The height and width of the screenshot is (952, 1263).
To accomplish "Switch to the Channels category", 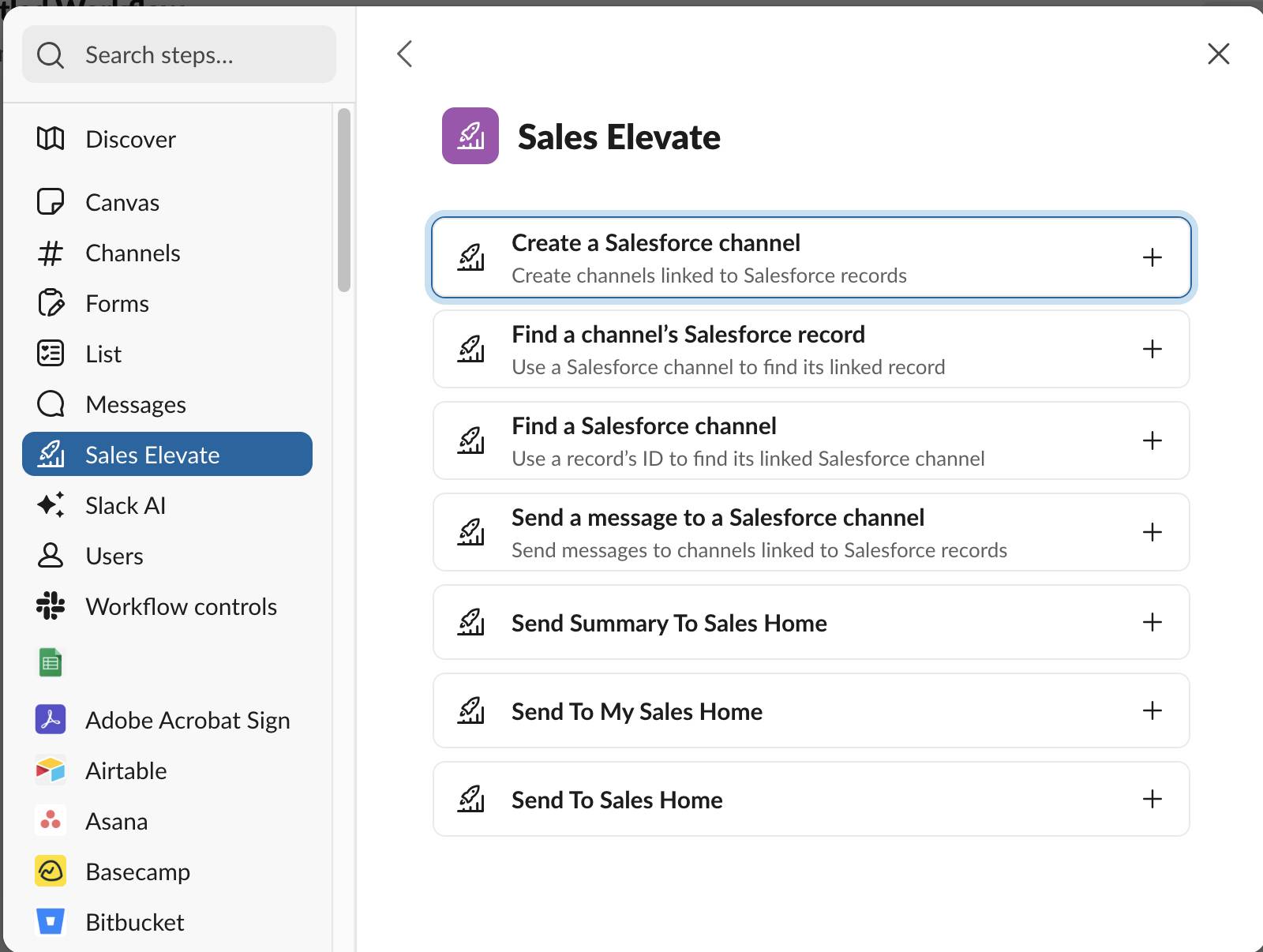I will 133,253.
